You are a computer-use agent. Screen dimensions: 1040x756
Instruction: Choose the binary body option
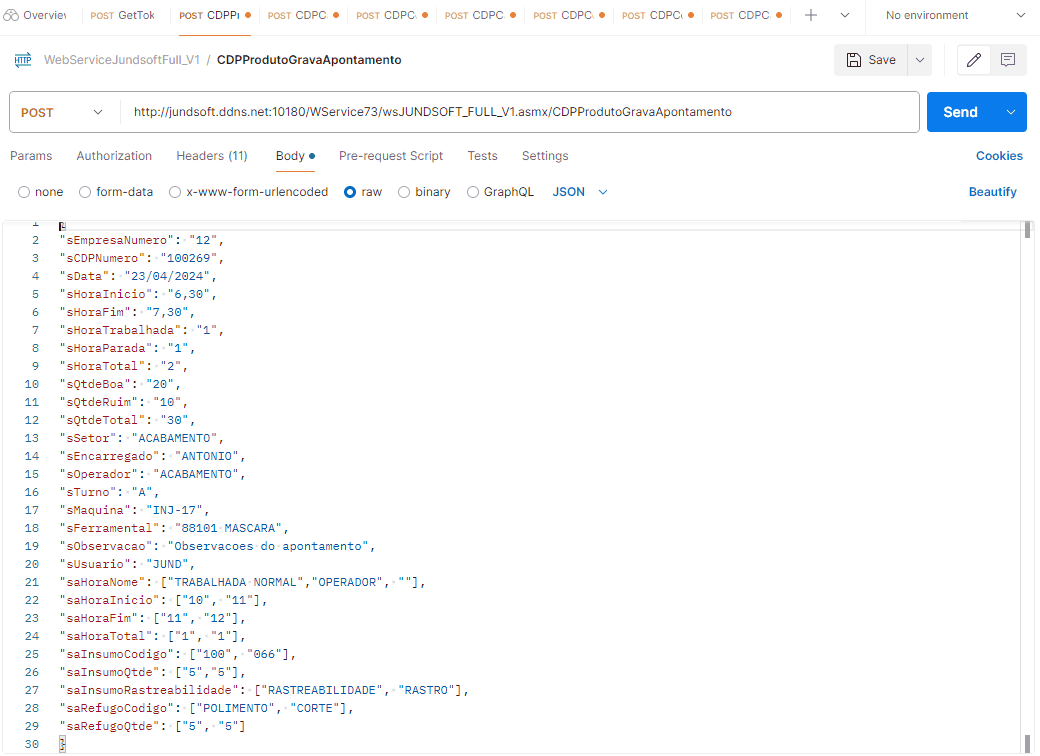coord(404,192)
